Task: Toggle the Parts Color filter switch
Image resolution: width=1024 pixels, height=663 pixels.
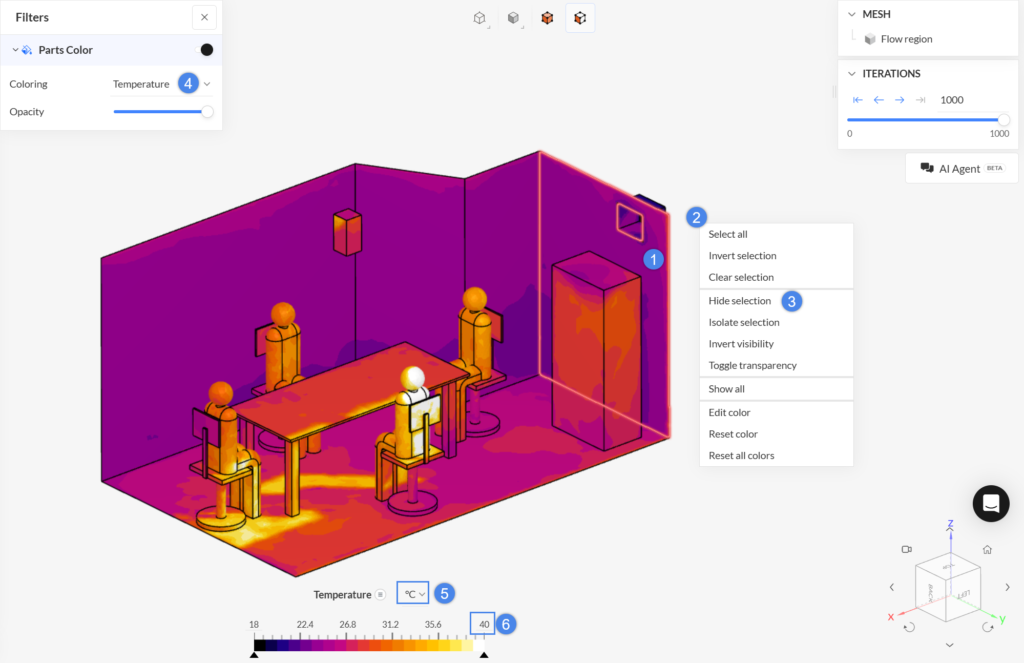Action: 204,50
